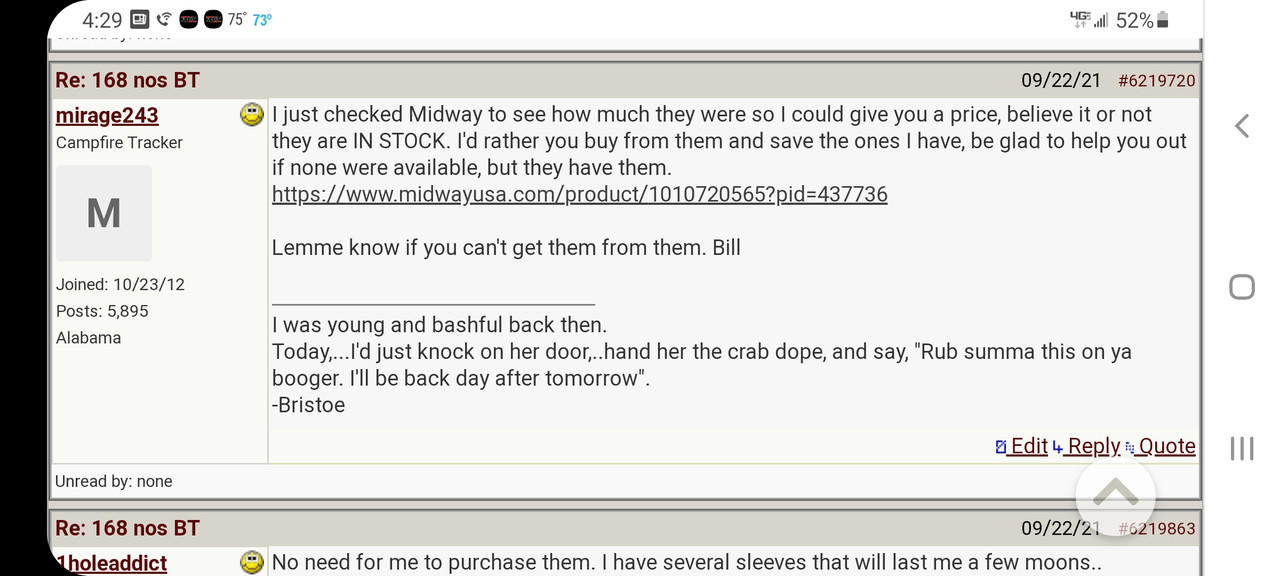The image size is (1280, 576).
Task: Tap the 4G signal strength icon
Action: [x=1089, y=20]
